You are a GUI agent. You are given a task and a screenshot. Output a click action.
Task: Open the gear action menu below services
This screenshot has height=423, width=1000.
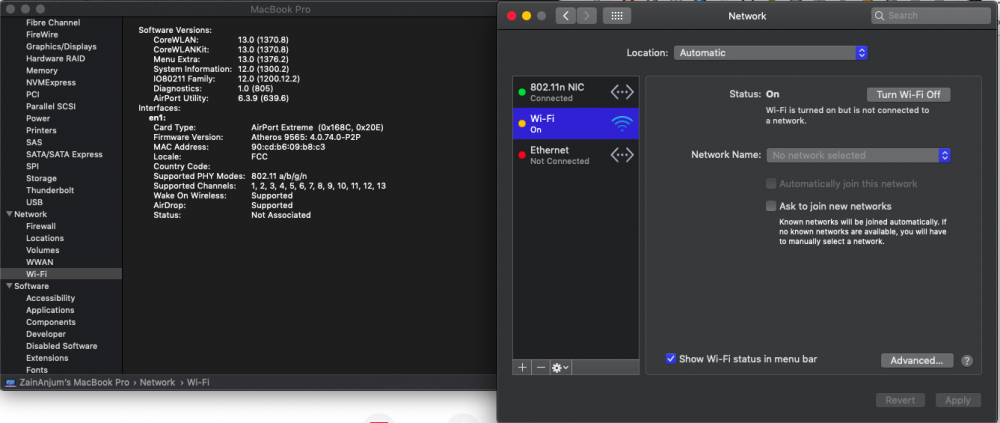click(x=561, y=367)
